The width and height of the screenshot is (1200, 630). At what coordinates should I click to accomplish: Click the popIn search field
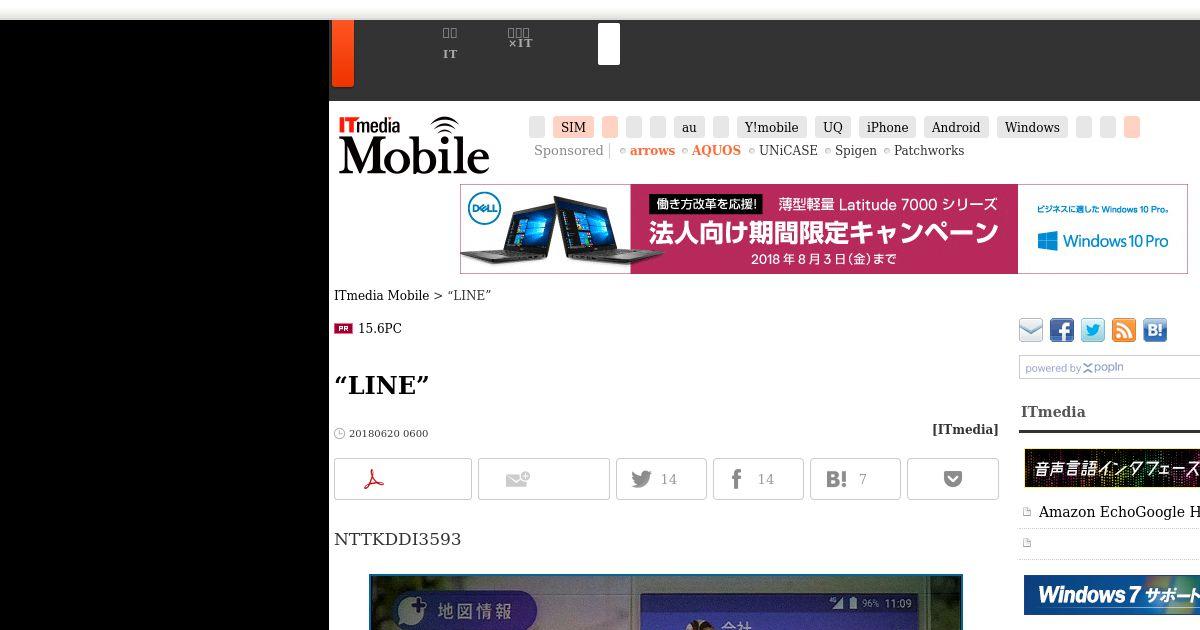pos(1109,367)
